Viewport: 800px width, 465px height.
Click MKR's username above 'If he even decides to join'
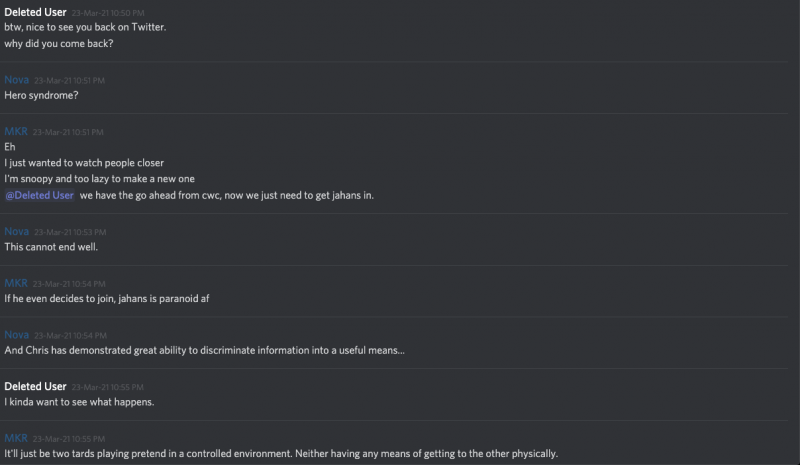click(x=16, y=283)
